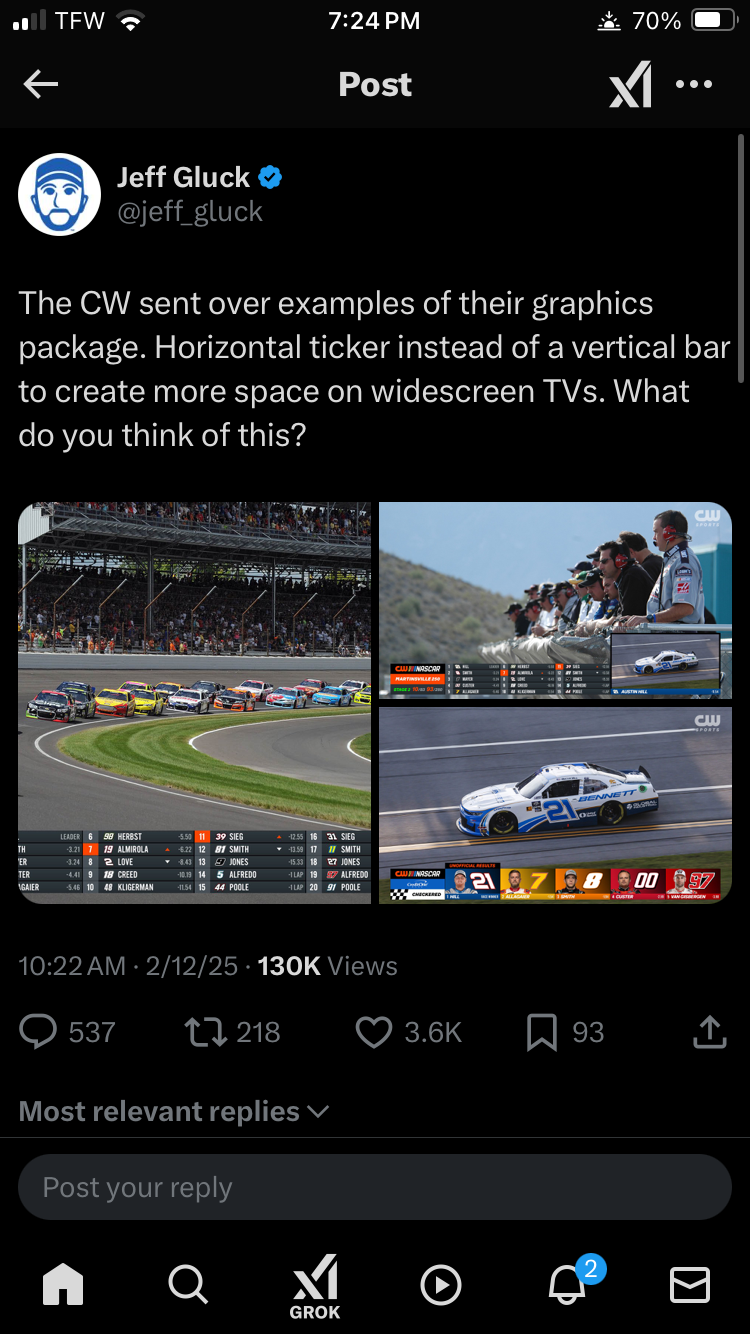Open the Messages envelope tab
750x1334 pixels.
689,1285
